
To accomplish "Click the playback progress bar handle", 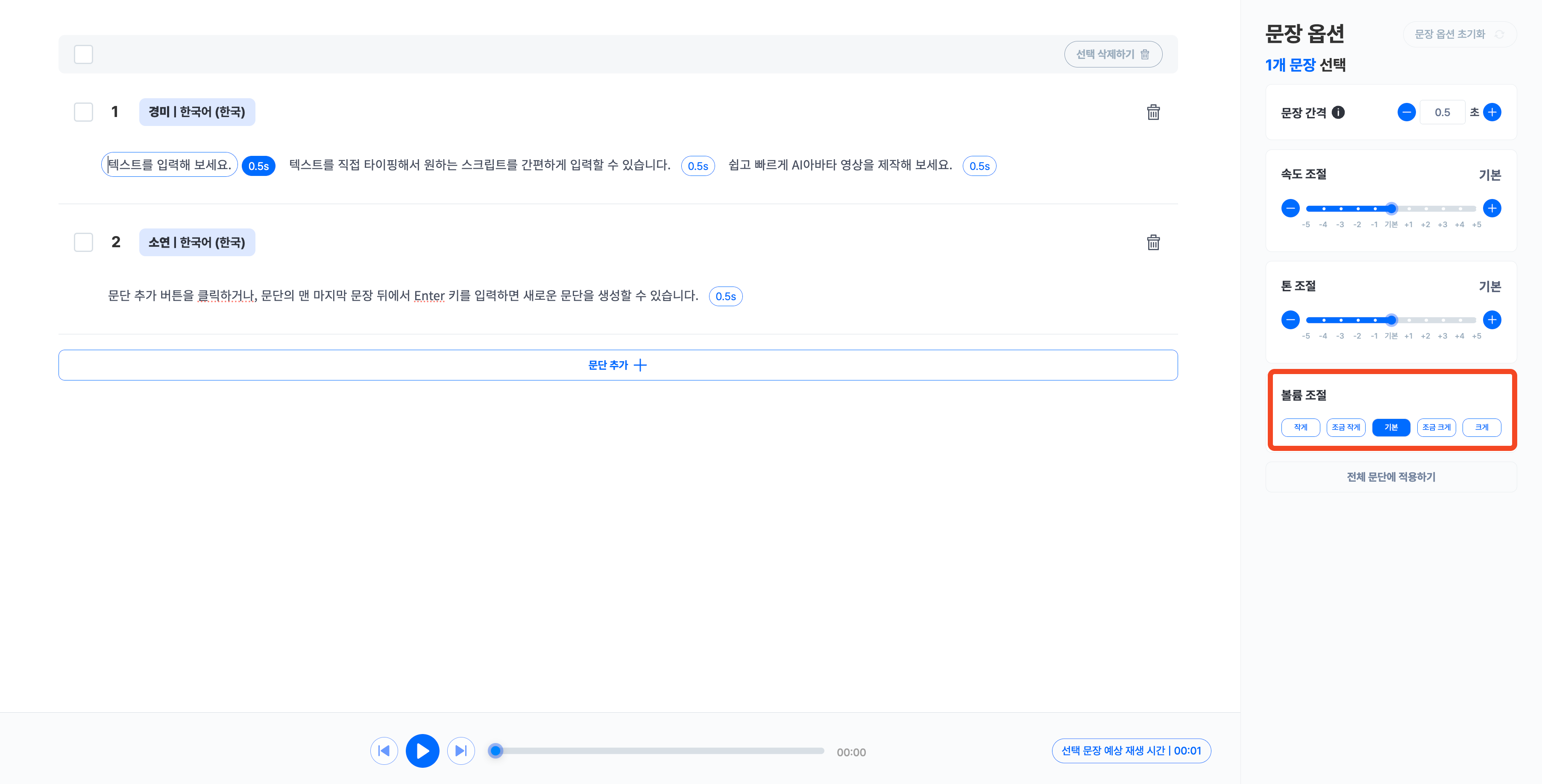I will click(x=495, y=751).
